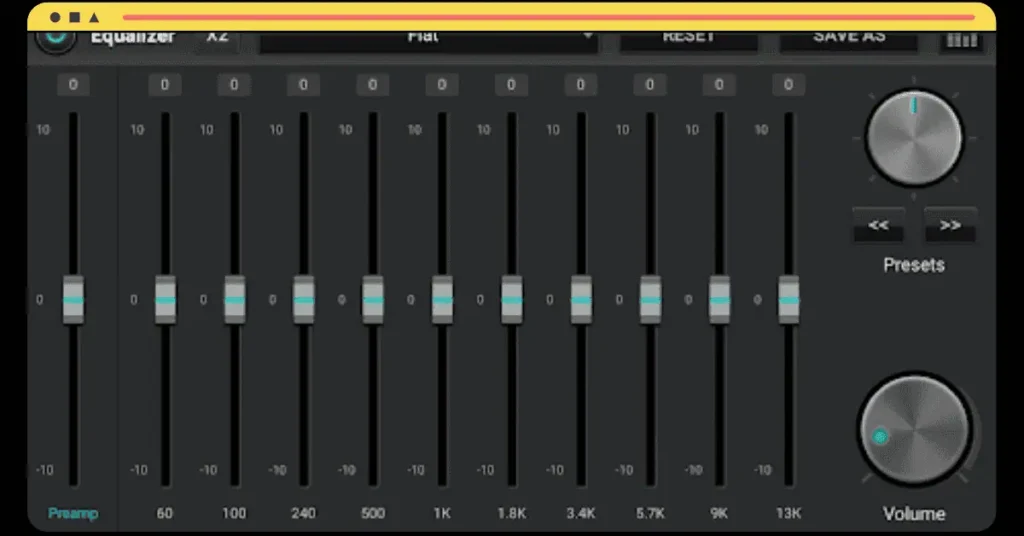Click the 3.4K band slider handle
The width and height of the screenshot is (1024, 536).
pos(581,300)
